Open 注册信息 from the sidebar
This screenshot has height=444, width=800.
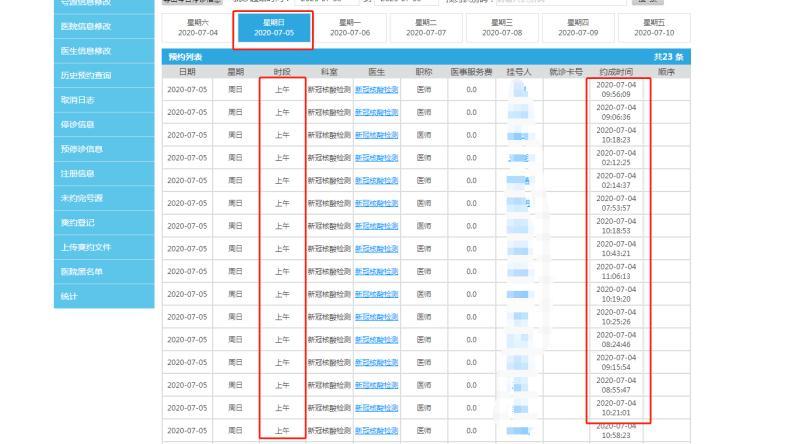[x=104, y=174]
